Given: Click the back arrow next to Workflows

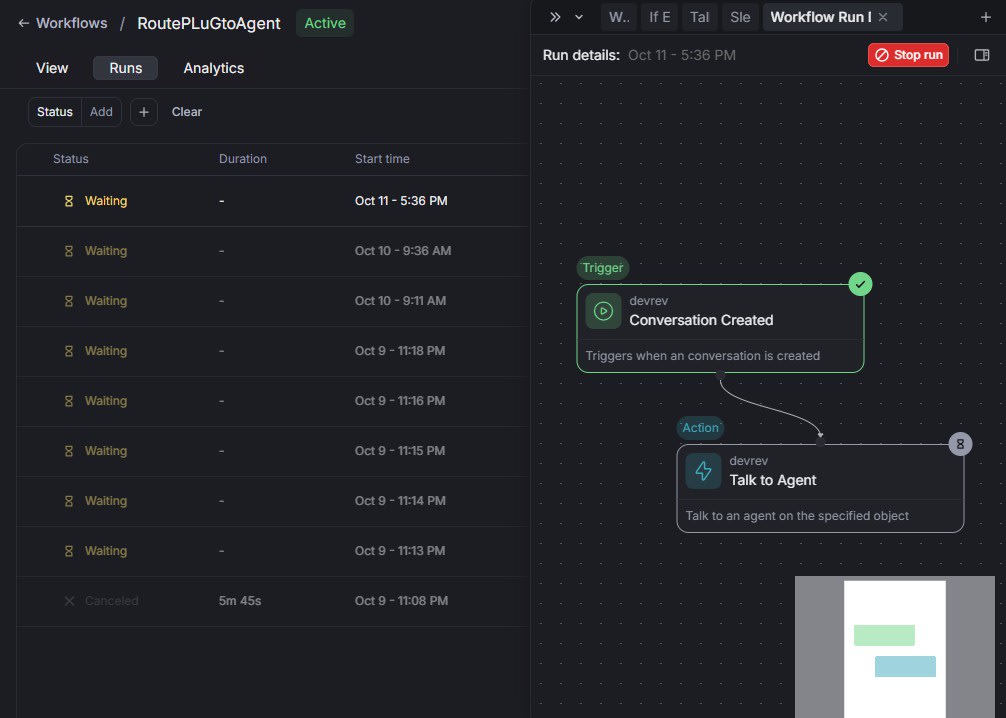Looking at the screenshot, I should pos(23,23).
